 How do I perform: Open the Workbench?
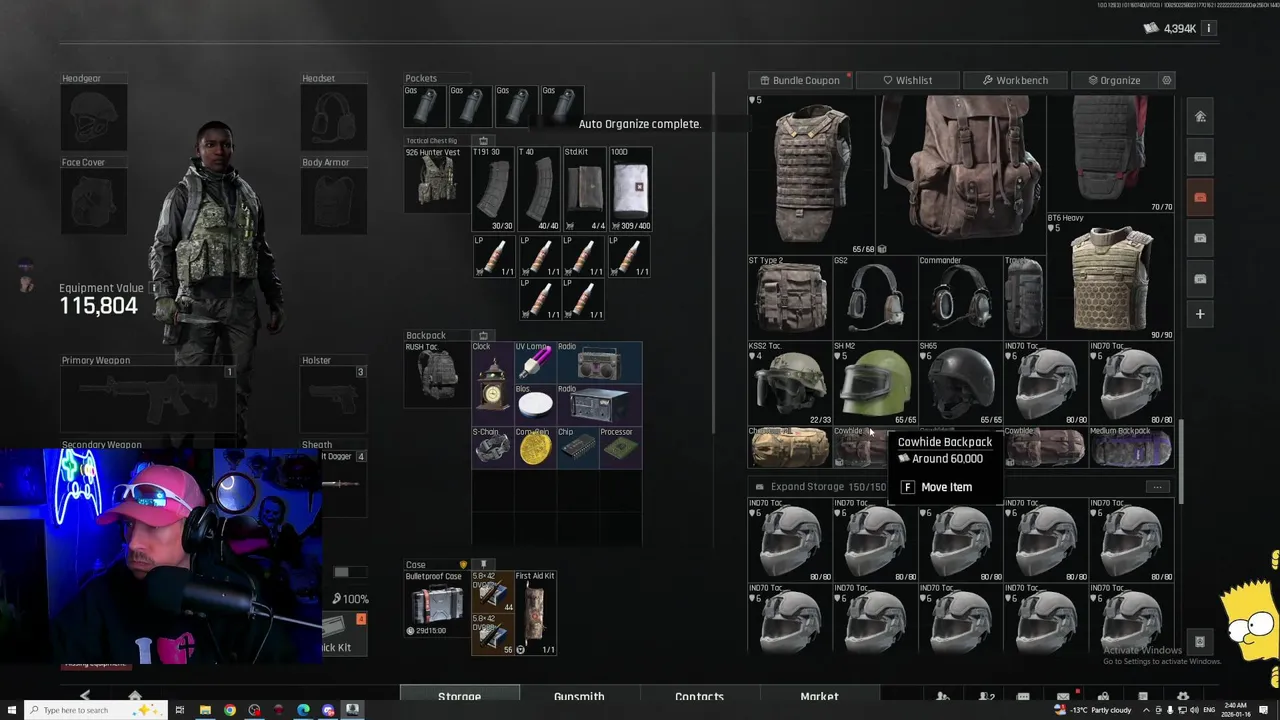click(x=1015, y=80)
